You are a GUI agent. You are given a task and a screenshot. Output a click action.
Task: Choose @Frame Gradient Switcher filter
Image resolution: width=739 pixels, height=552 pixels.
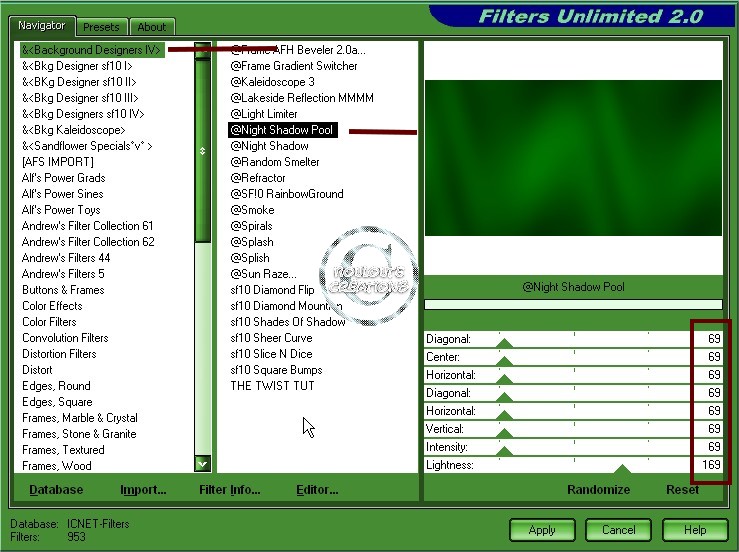click(294, 66)
